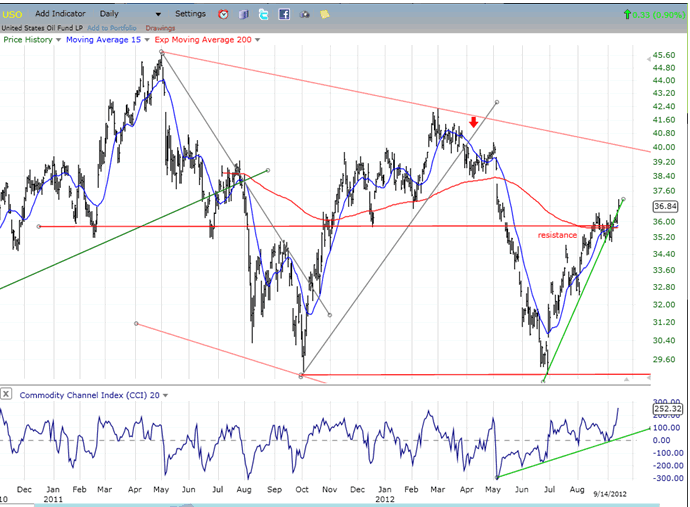Image resolution: width=690 pixels, height=507 pixels.
Task: Select trendline handle at the May 2011 peak
Action: (162, 52)
